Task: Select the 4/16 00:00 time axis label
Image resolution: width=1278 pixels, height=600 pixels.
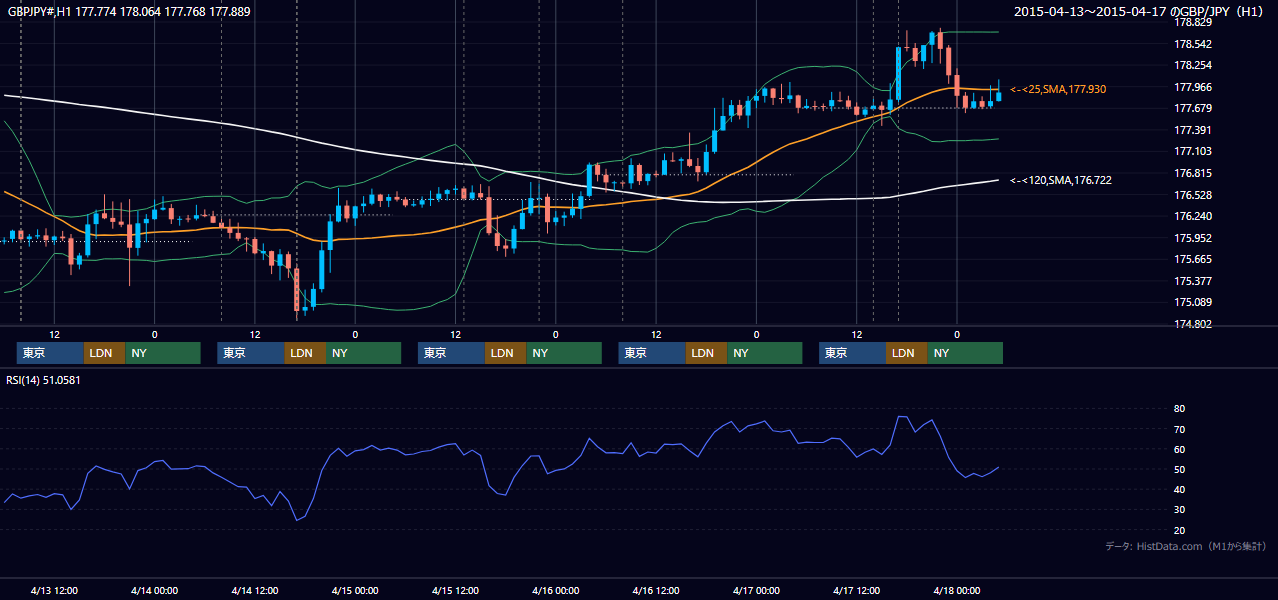Action: tap(555, 590)
